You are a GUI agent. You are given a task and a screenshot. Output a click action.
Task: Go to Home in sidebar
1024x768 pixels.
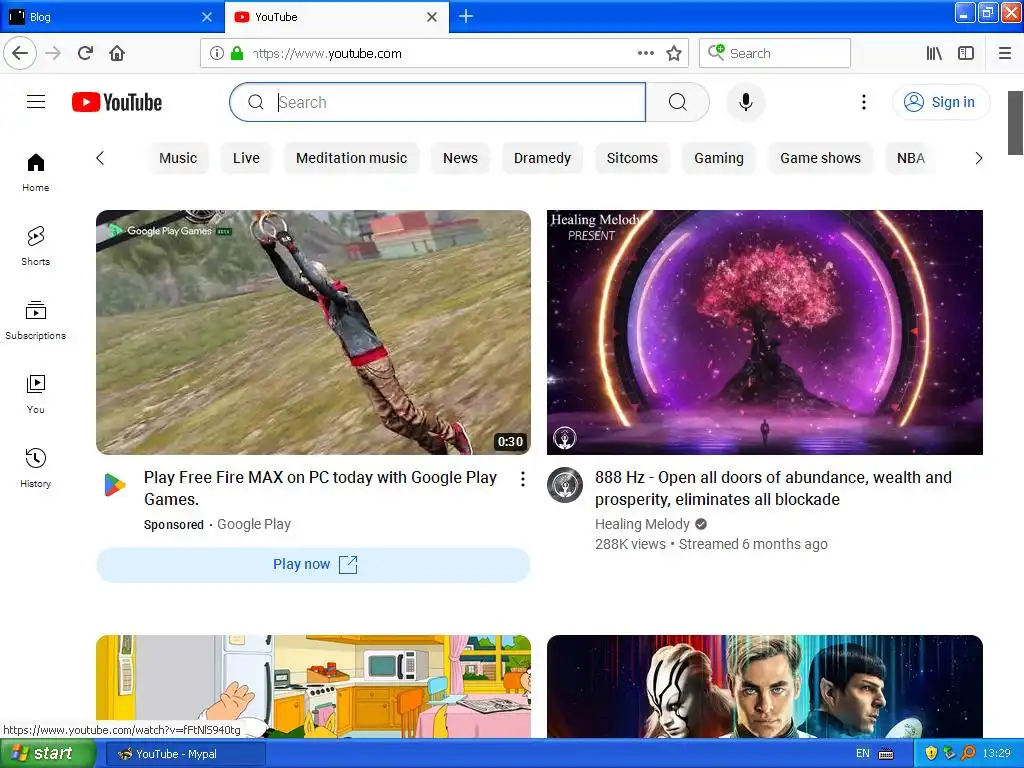pos(36,172)
